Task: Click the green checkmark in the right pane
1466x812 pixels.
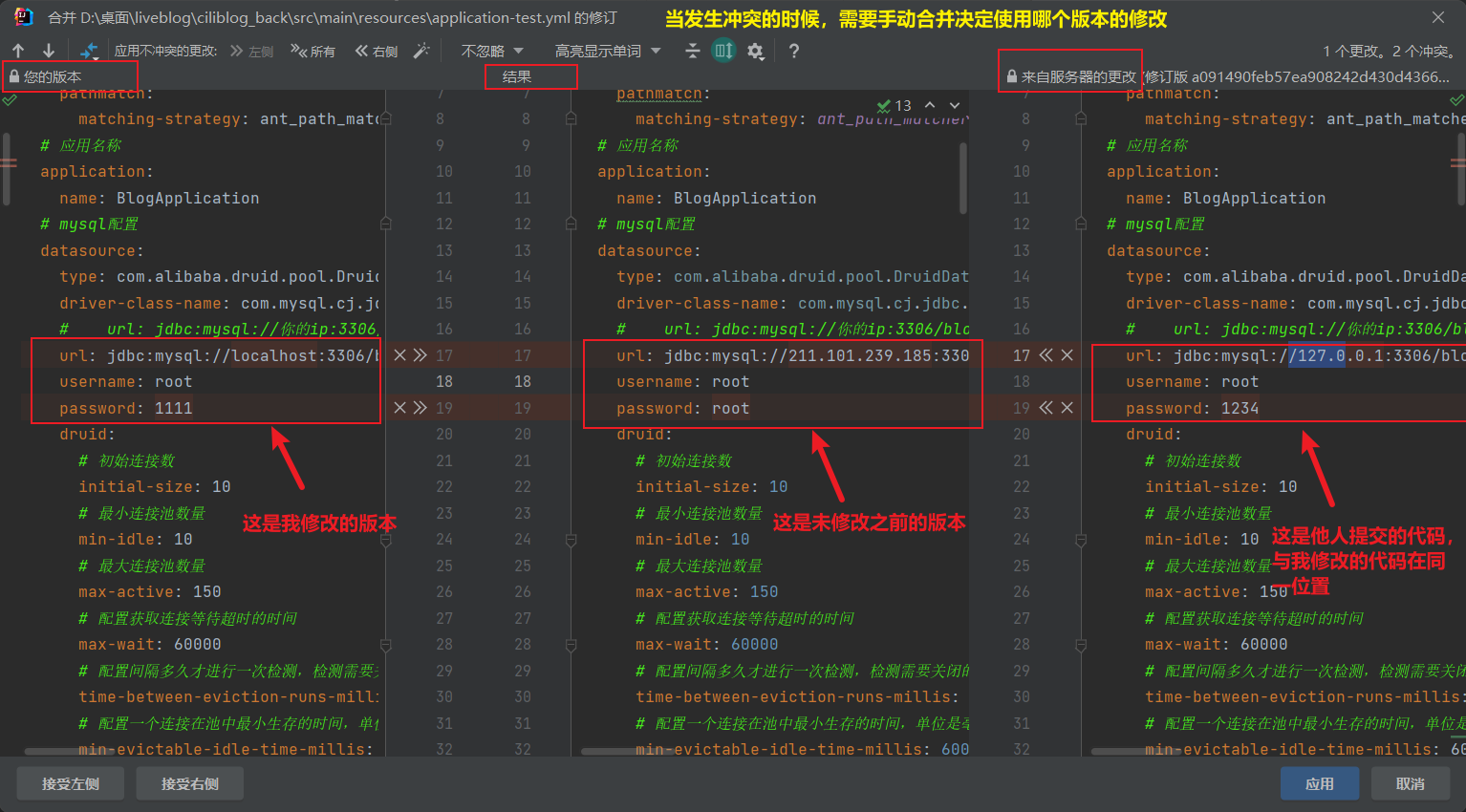Action: (1456, 99)
